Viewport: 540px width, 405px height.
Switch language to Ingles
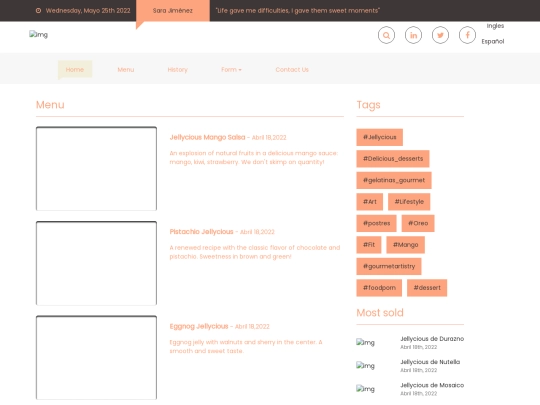click(x=495, y=26)
